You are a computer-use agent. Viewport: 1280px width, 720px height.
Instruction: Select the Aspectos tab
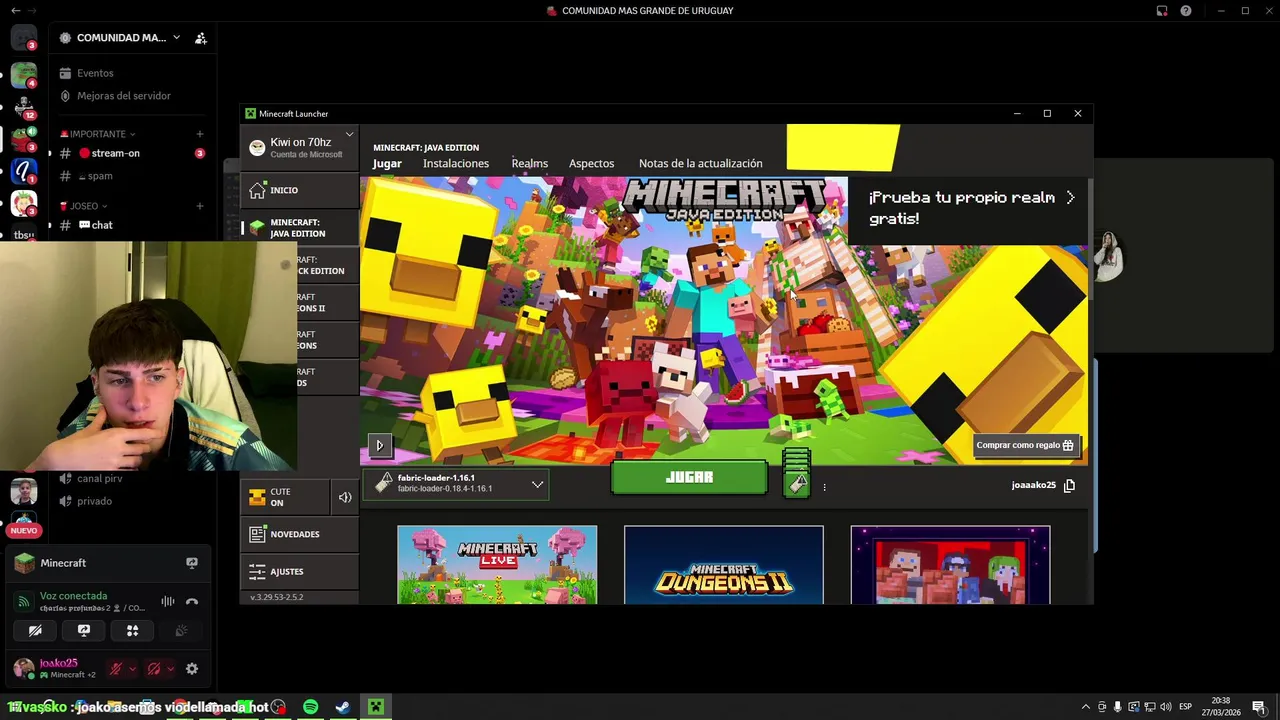click(x=591, y=163)
